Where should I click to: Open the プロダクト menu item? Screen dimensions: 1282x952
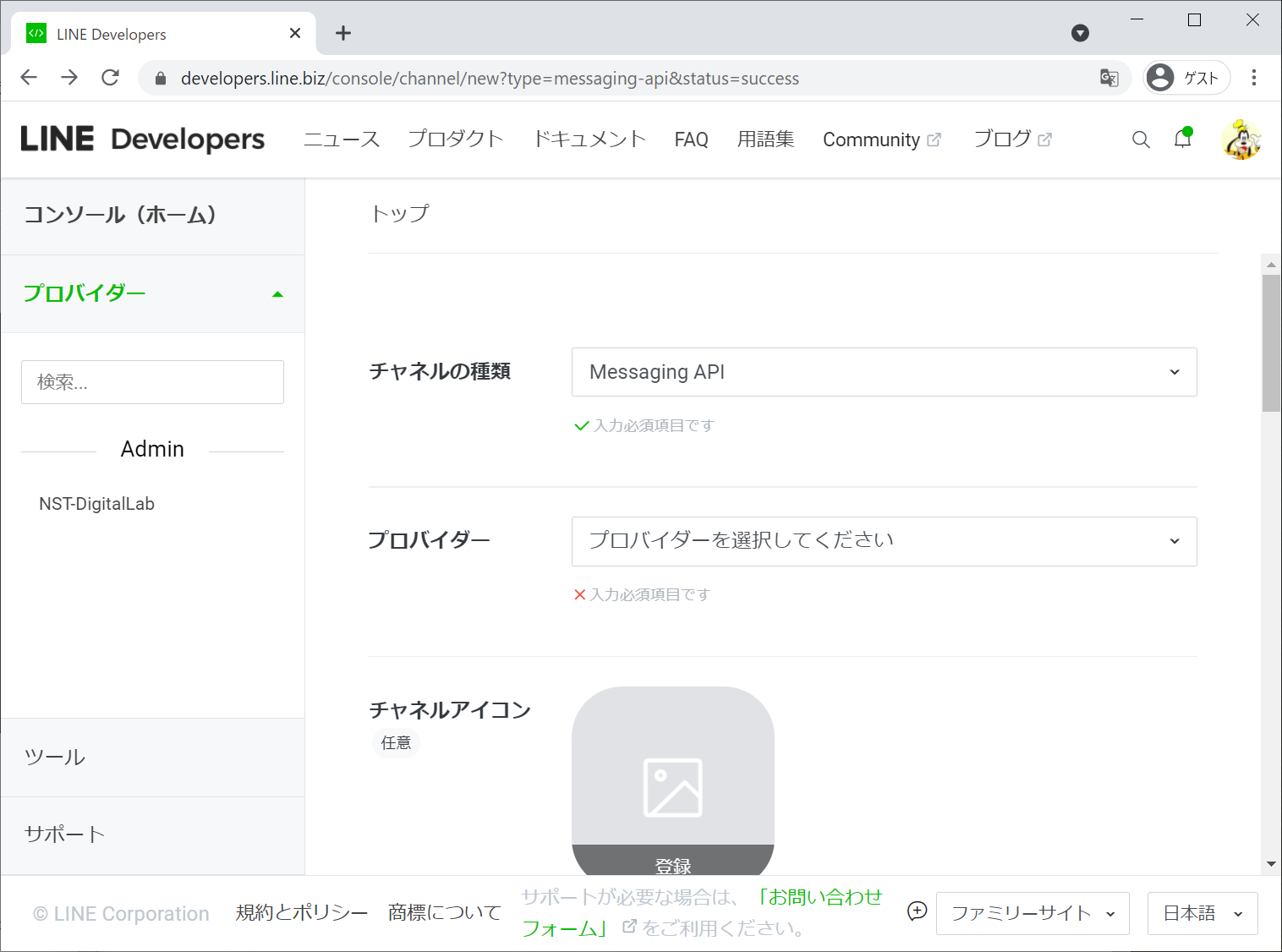pyautogui.click(x=456, y=140)
